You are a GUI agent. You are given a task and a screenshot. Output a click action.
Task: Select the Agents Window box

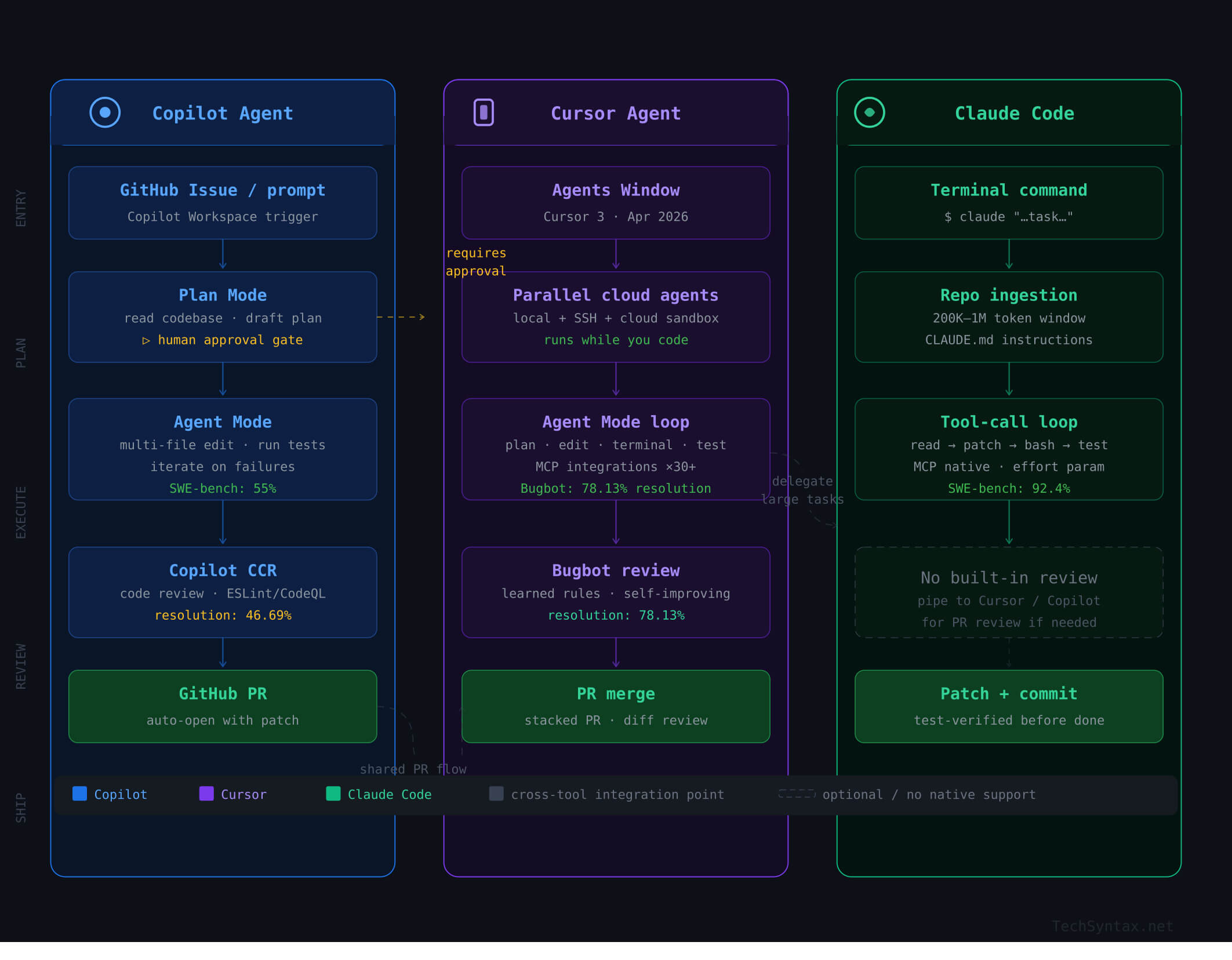tap(616, 203)
